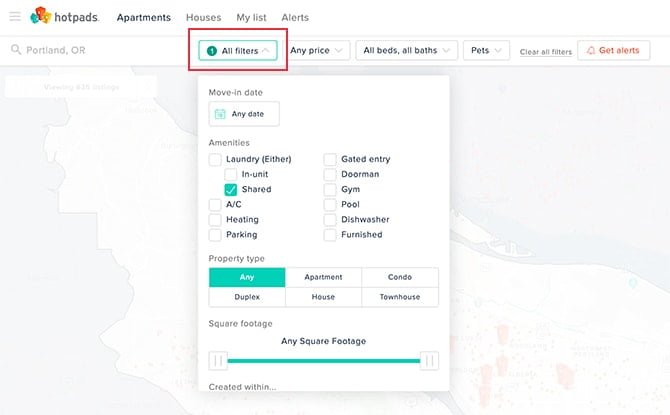Uncheck the Shared laundry checkbox

[x=231, y=189]
